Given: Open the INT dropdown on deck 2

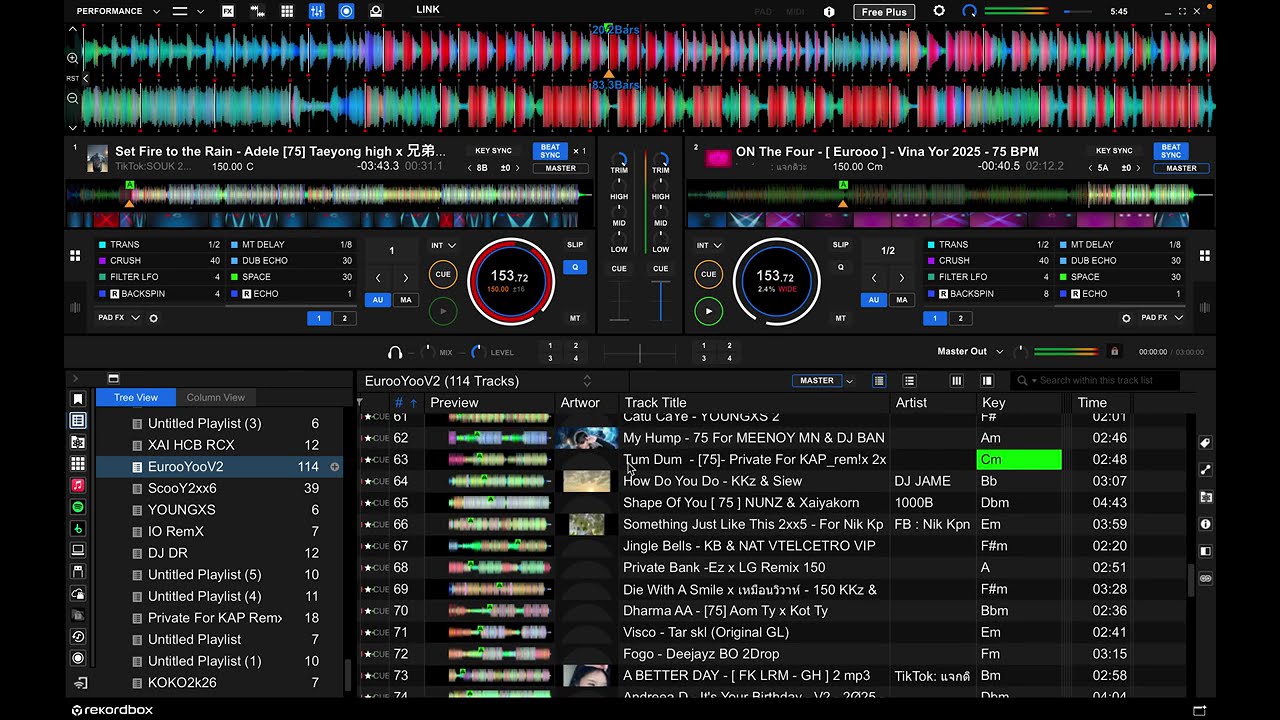Looking at the screenshot, I should click(x=709, y=245).
